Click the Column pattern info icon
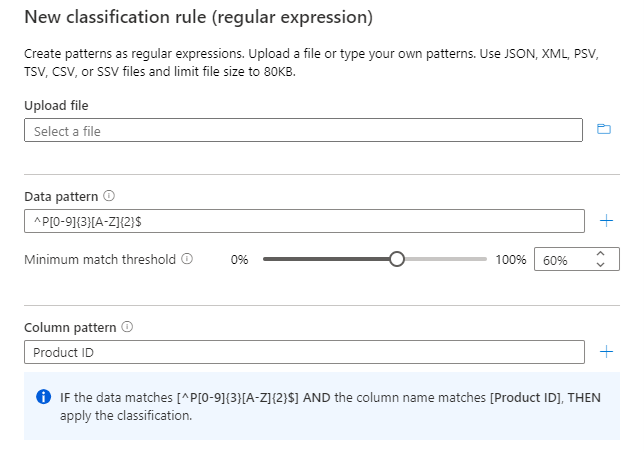The image size is (644, 452). (127, 327)
